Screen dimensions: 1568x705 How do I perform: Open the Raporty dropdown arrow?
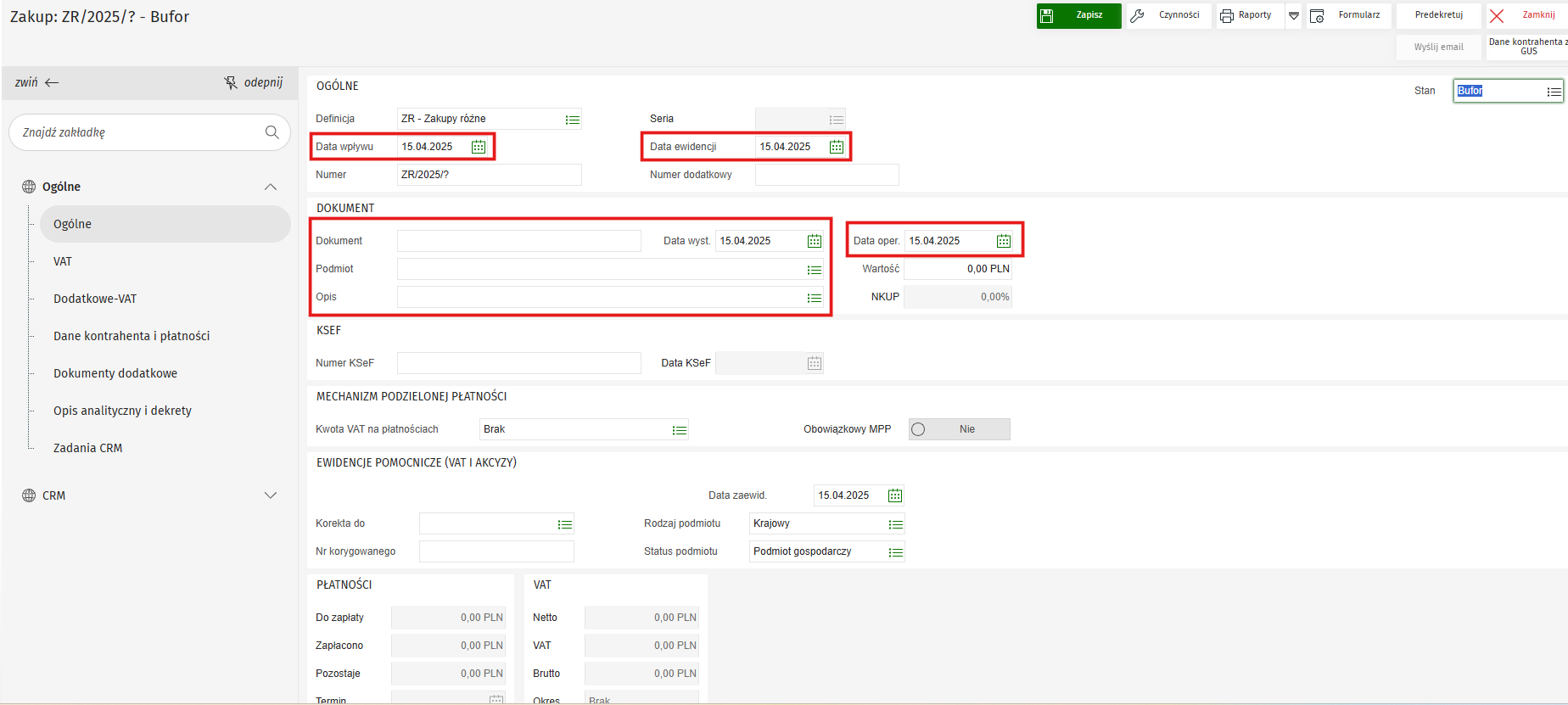[1294, 15]
